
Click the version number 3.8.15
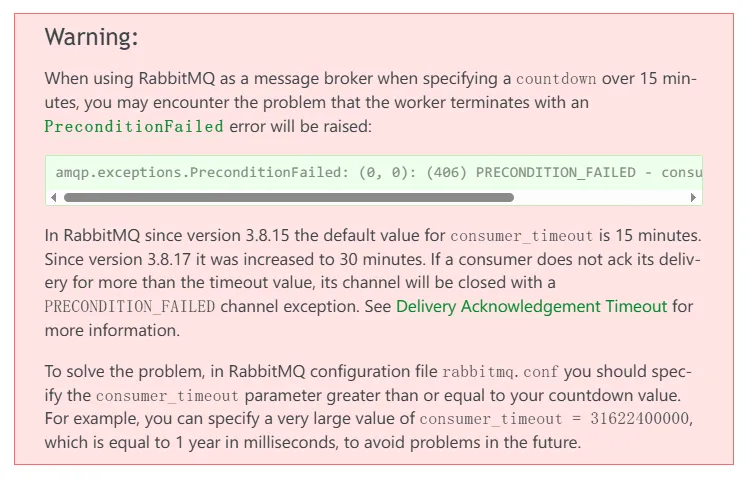point(267,235)
